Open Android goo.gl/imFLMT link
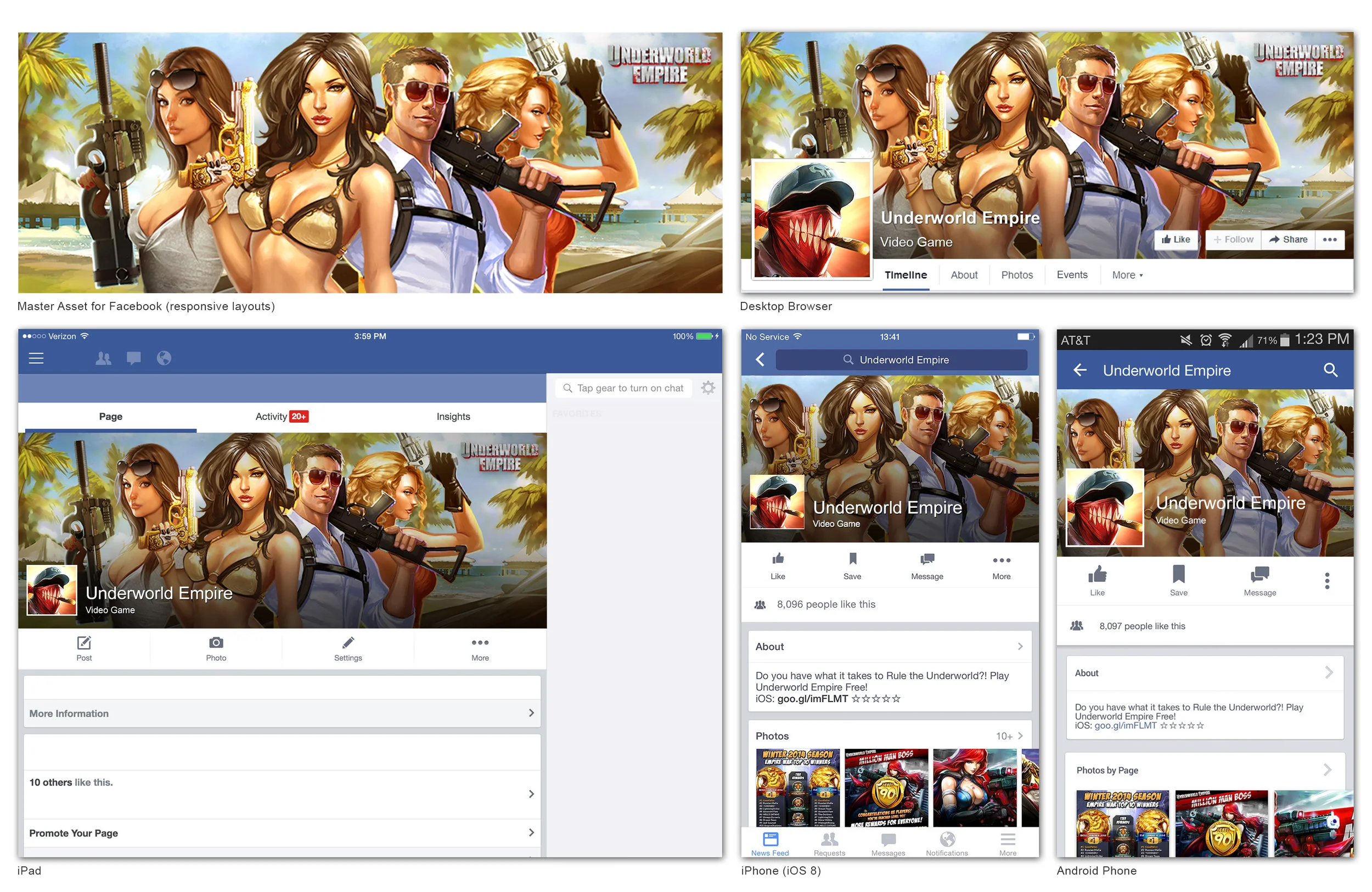 (1126, 727)
